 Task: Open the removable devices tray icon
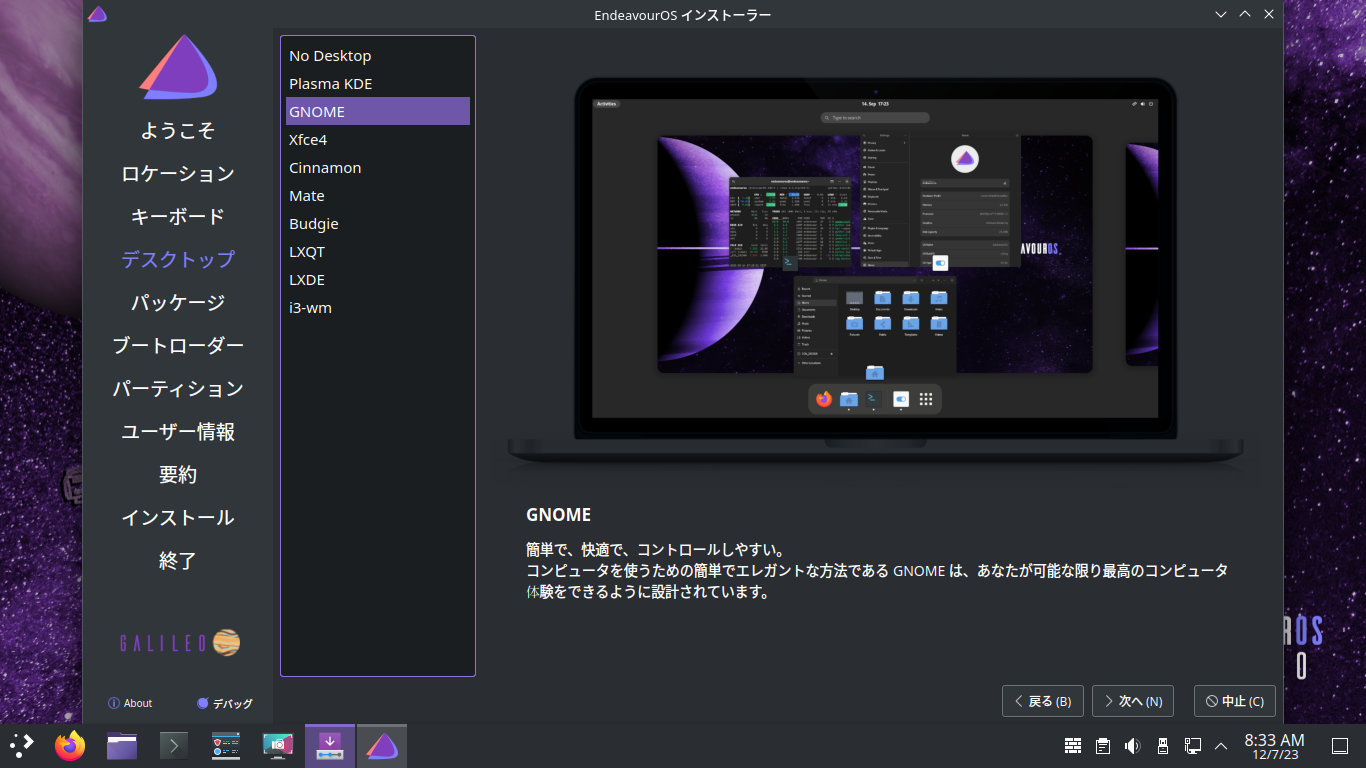(x=1162, y=745)
